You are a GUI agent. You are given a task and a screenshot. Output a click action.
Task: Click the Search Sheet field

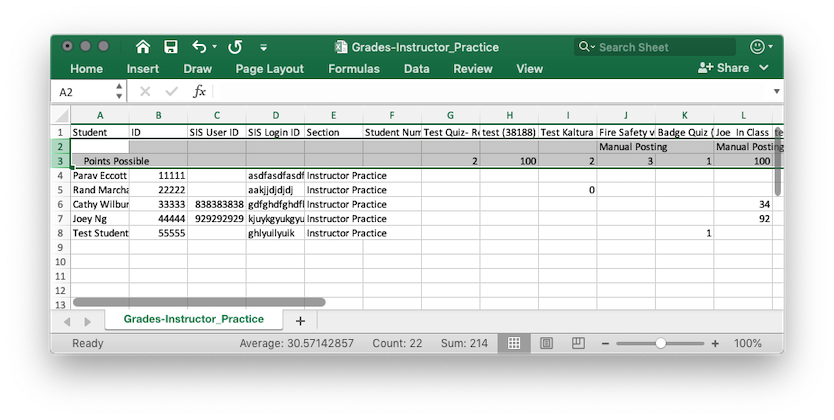point(655,47)
